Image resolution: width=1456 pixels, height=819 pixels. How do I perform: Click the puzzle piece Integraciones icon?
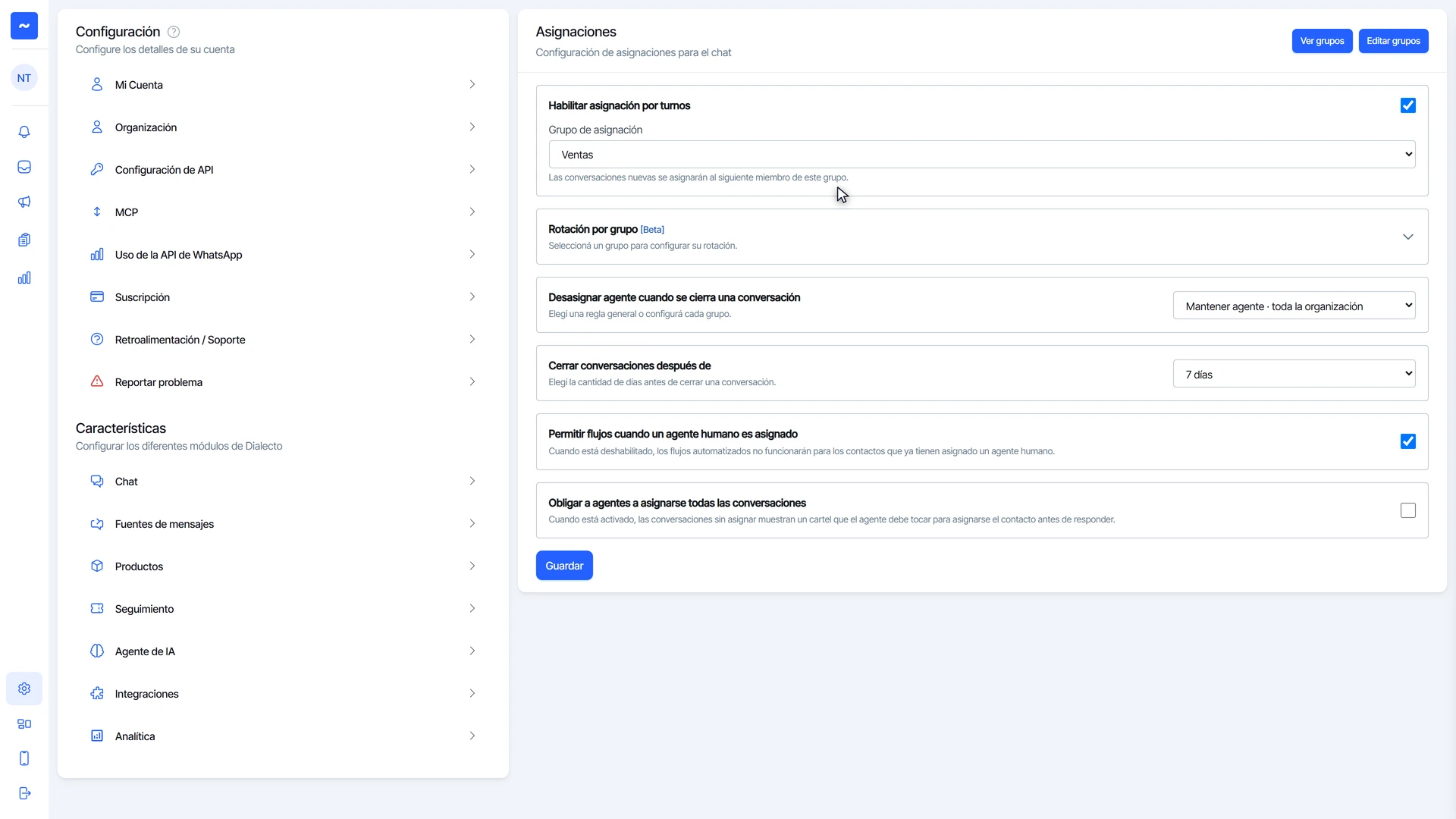tap(97, 693)
